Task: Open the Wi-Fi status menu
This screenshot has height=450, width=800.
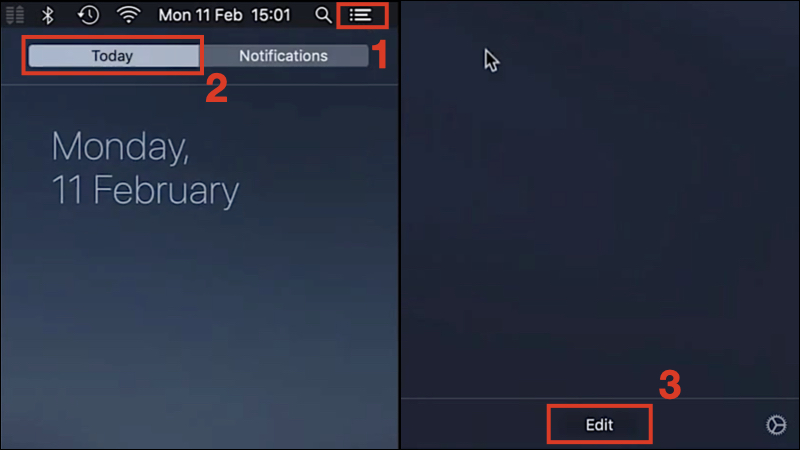Action: (x=129, y=15)
